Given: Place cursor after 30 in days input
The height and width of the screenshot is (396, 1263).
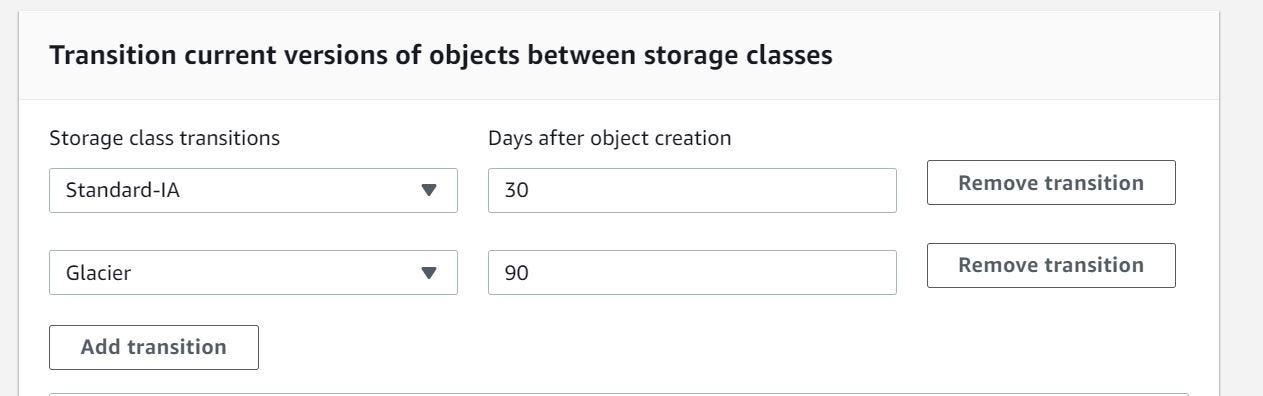Looking at the screenshot, I should point(530,190).
